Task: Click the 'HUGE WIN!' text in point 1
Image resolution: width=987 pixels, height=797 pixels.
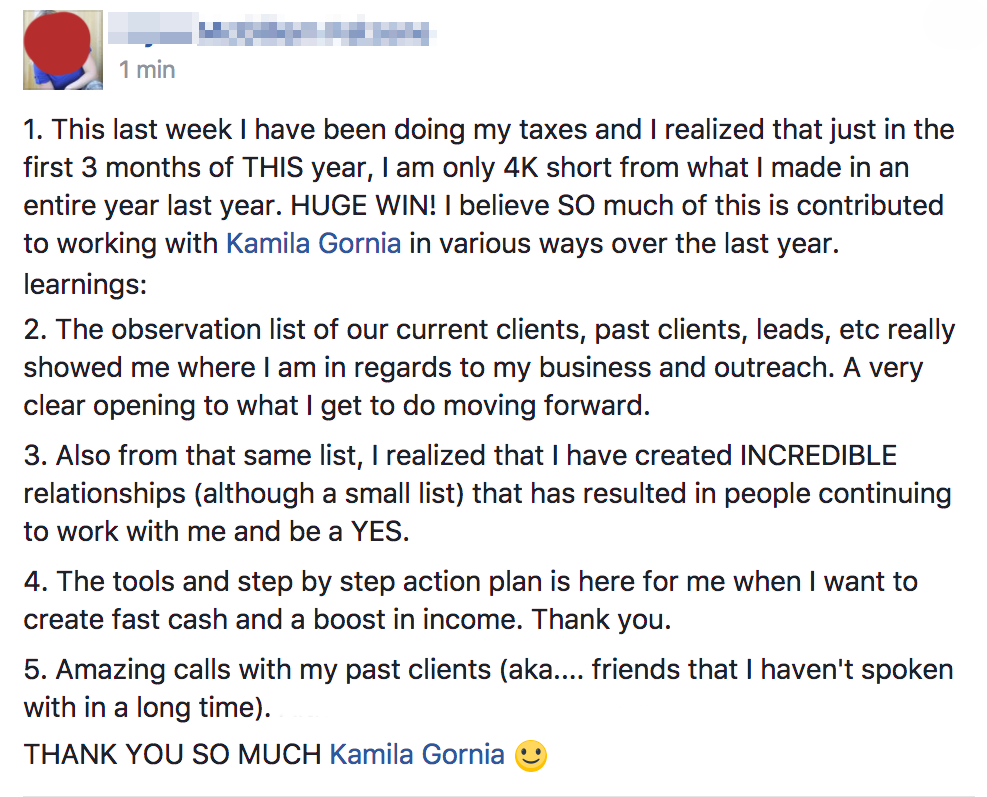Action: 363,206
